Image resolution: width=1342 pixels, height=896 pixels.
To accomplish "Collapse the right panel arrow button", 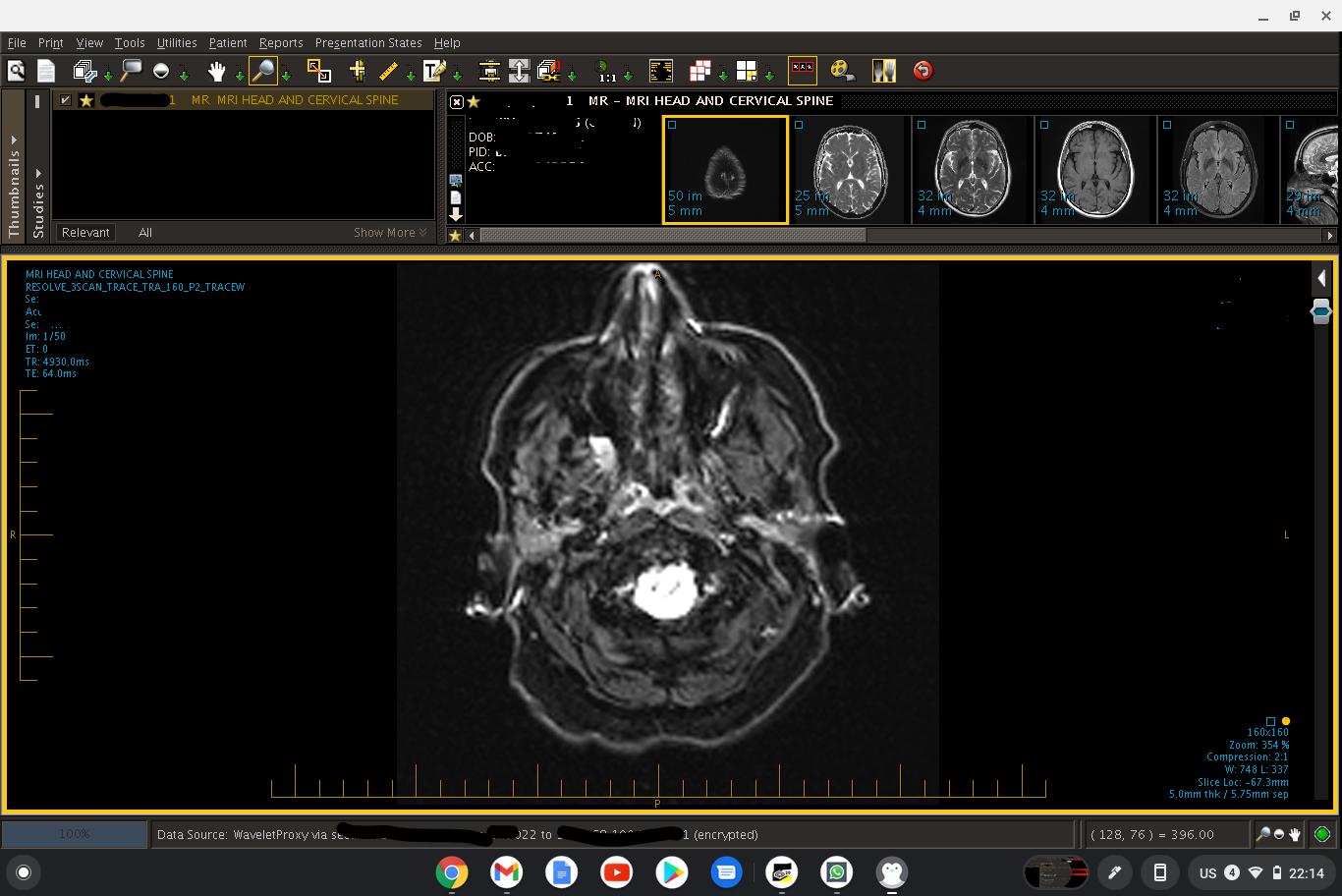I will coord(1321,279).
